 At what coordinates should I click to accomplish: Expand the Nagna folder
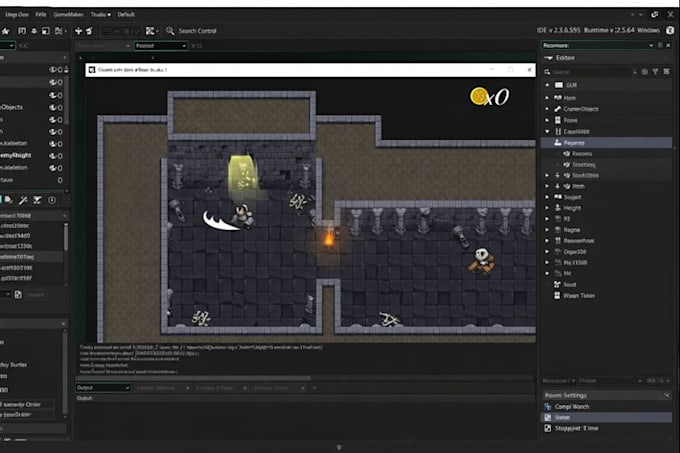(547, 230)
